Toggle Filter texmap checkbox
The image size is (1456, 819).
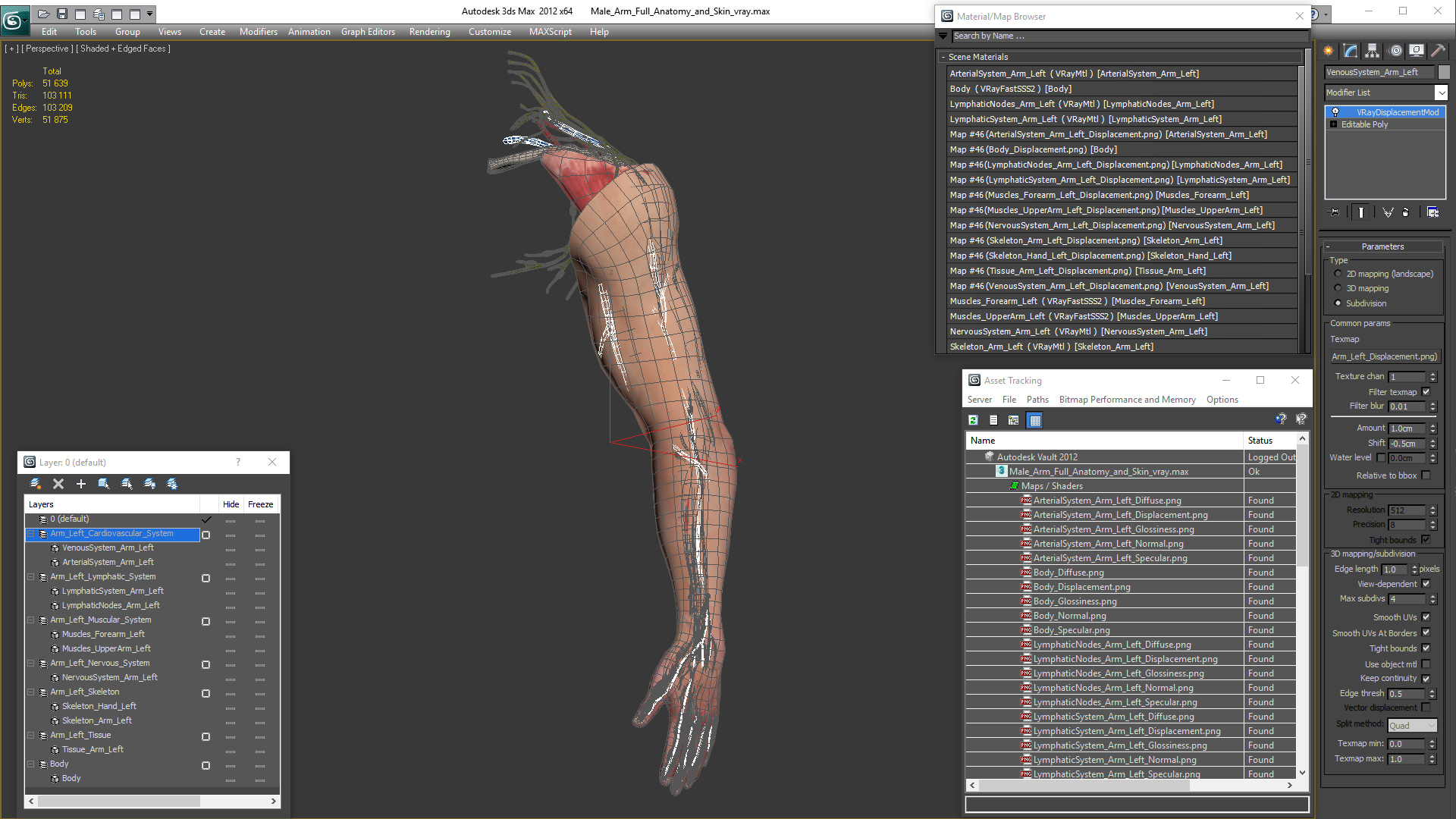pyautogui.click(x=1426, y=392)
